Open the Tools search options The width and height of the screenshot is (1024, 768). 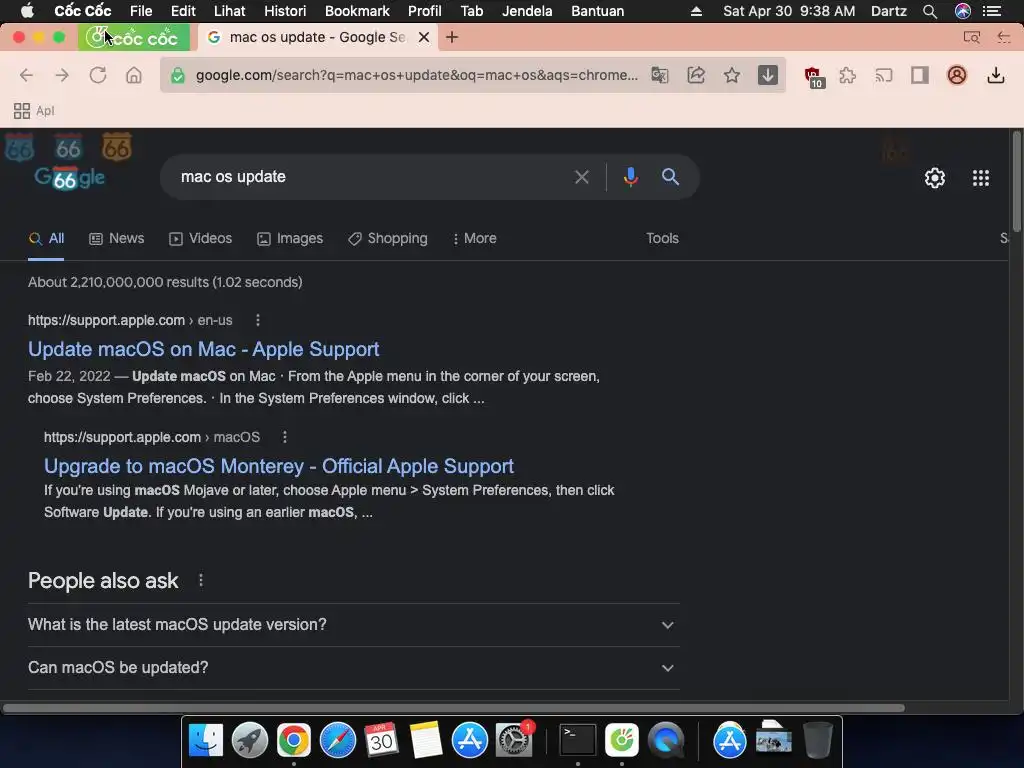[662, 238]
